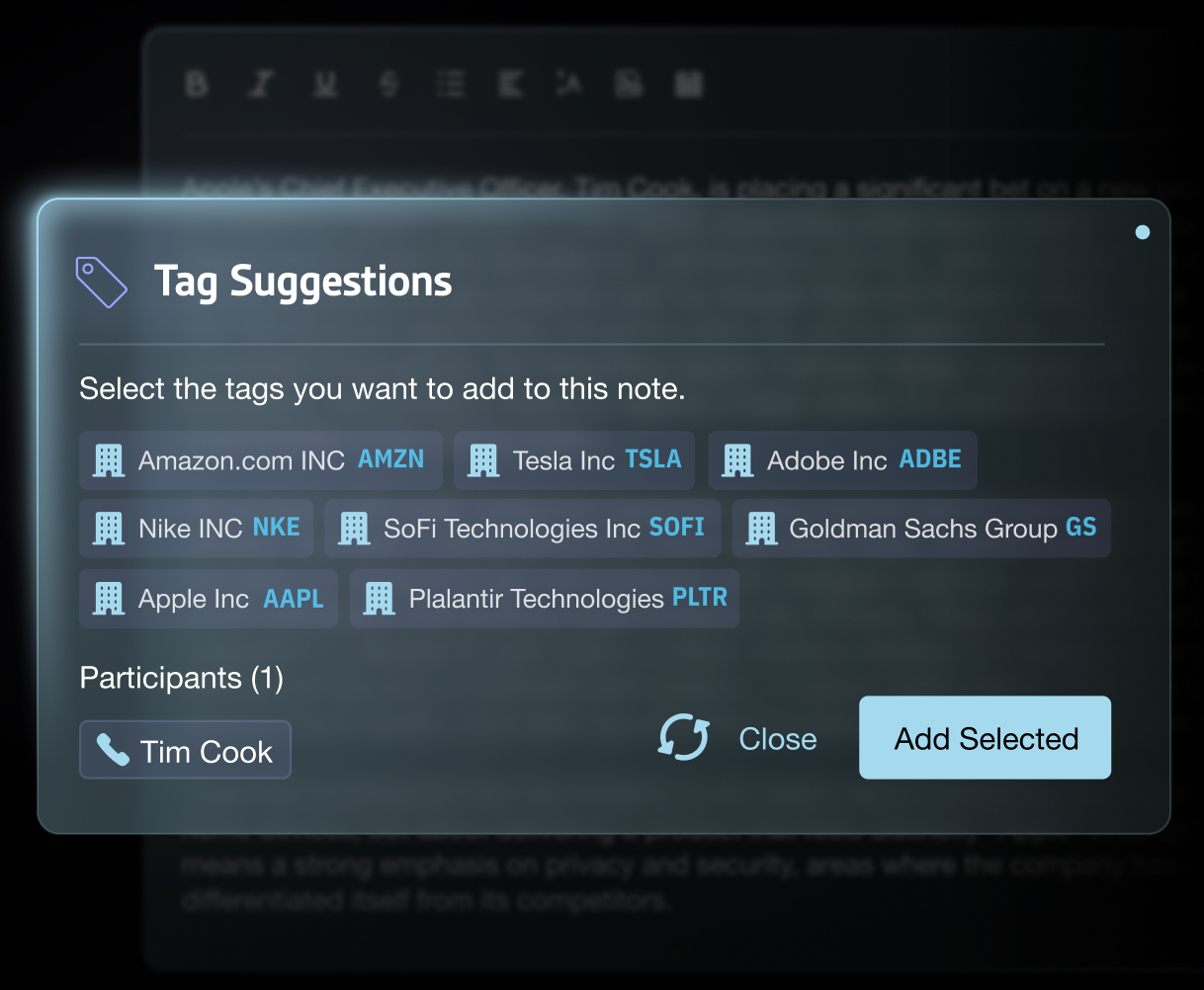Select the SoFi Technologies Inc SOFI tag

pyautogui.click(x=523, y=529)
